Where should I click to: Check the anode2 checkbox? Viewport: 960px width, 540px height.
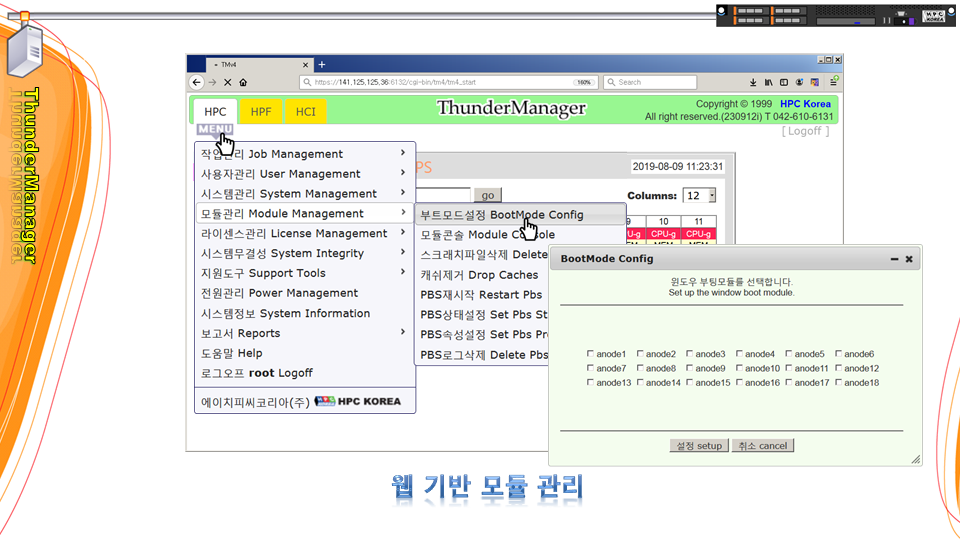coord(640,353)
